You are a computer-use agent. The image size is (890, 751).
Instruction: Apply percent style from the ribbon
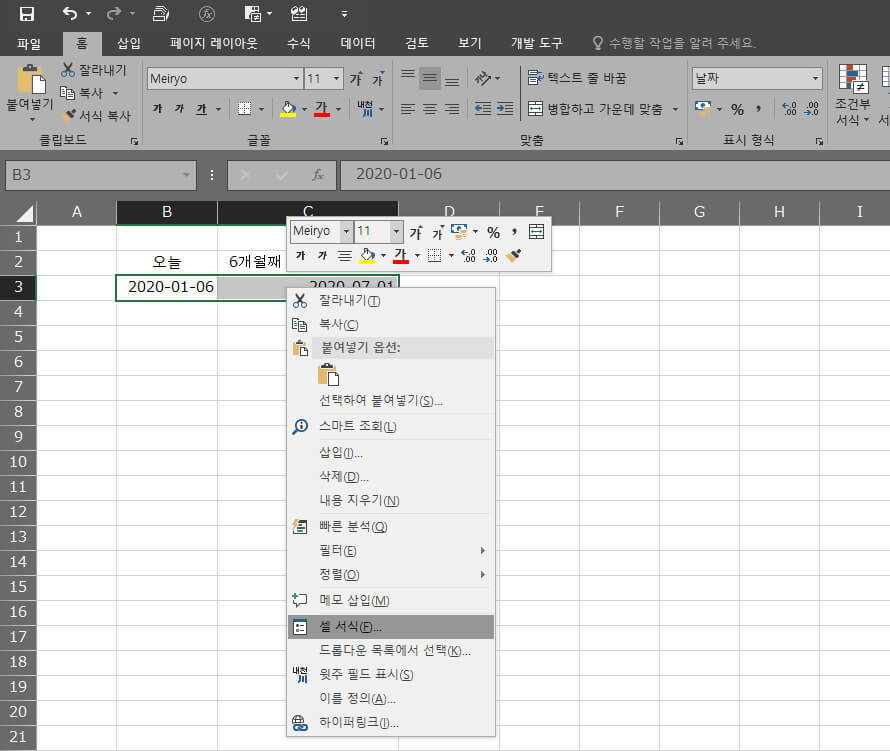point(737,108)
